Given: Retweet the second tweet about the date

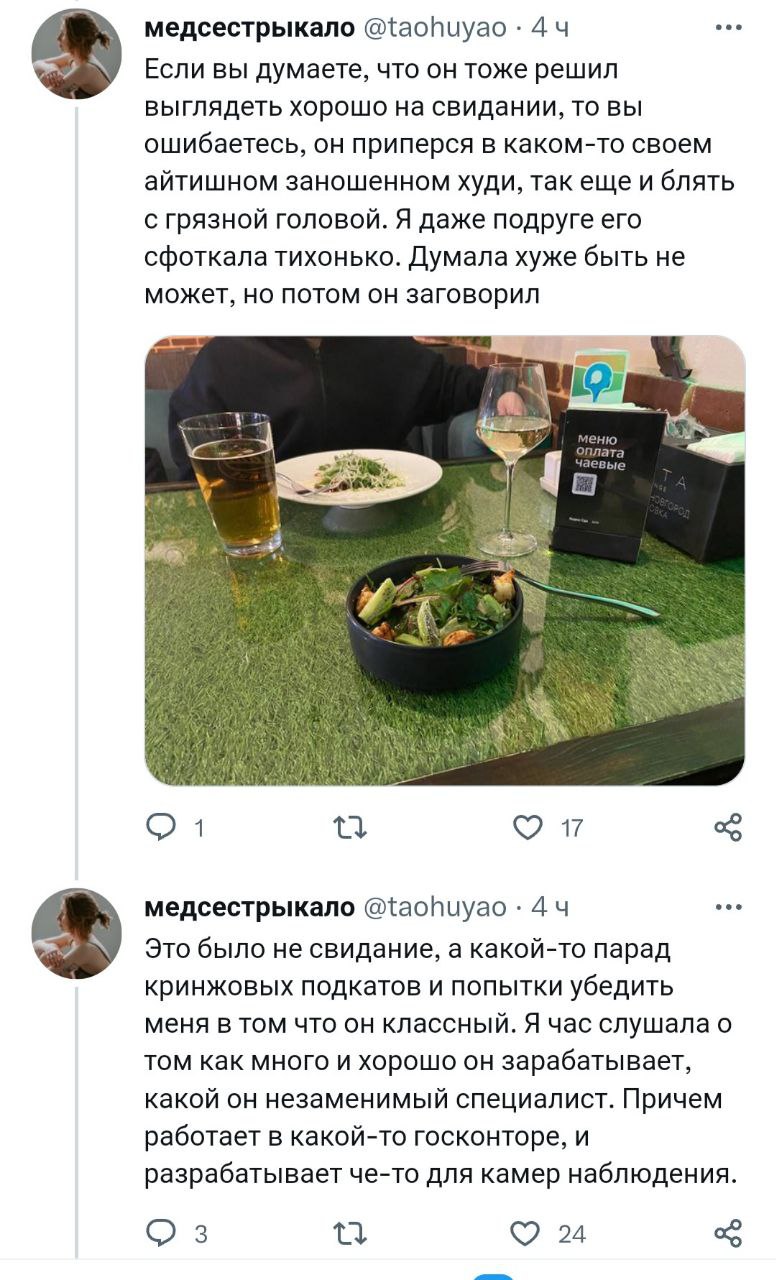Looking at the screenshot, I should (x=349, y=1233).
